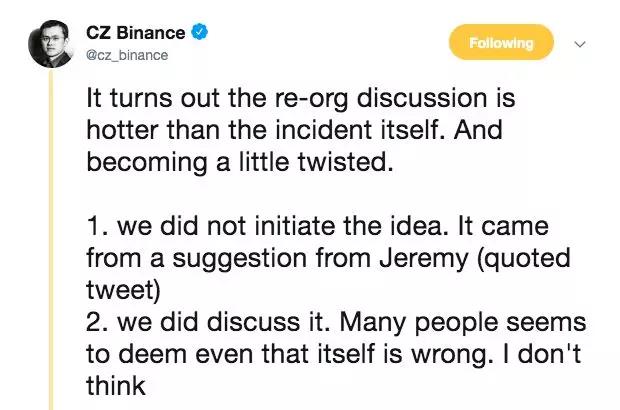620x410 pixels.
Task: Click the word 'Jeremy' in the tweet
Action: pos(424,259)
